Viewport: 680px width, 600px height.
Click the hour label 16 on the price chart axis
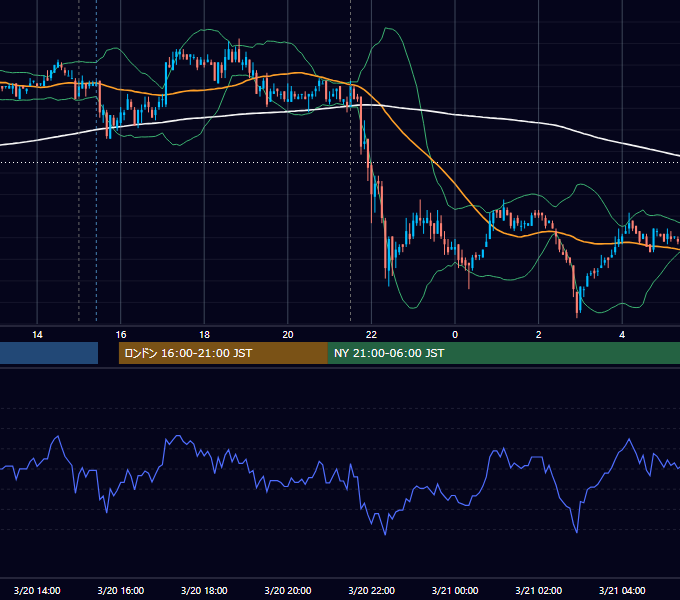point(121,335)
